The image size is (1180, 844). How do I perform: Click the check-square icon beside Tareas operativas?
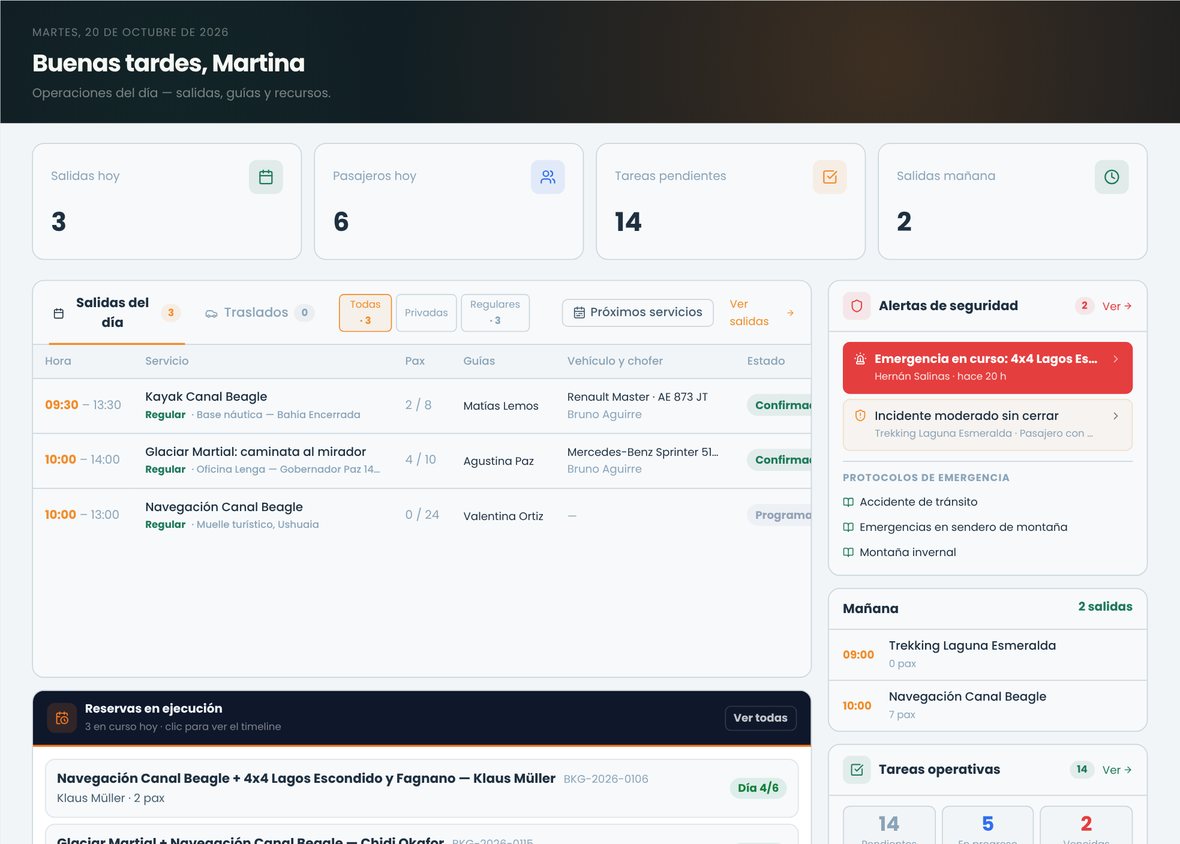[856, 770]
